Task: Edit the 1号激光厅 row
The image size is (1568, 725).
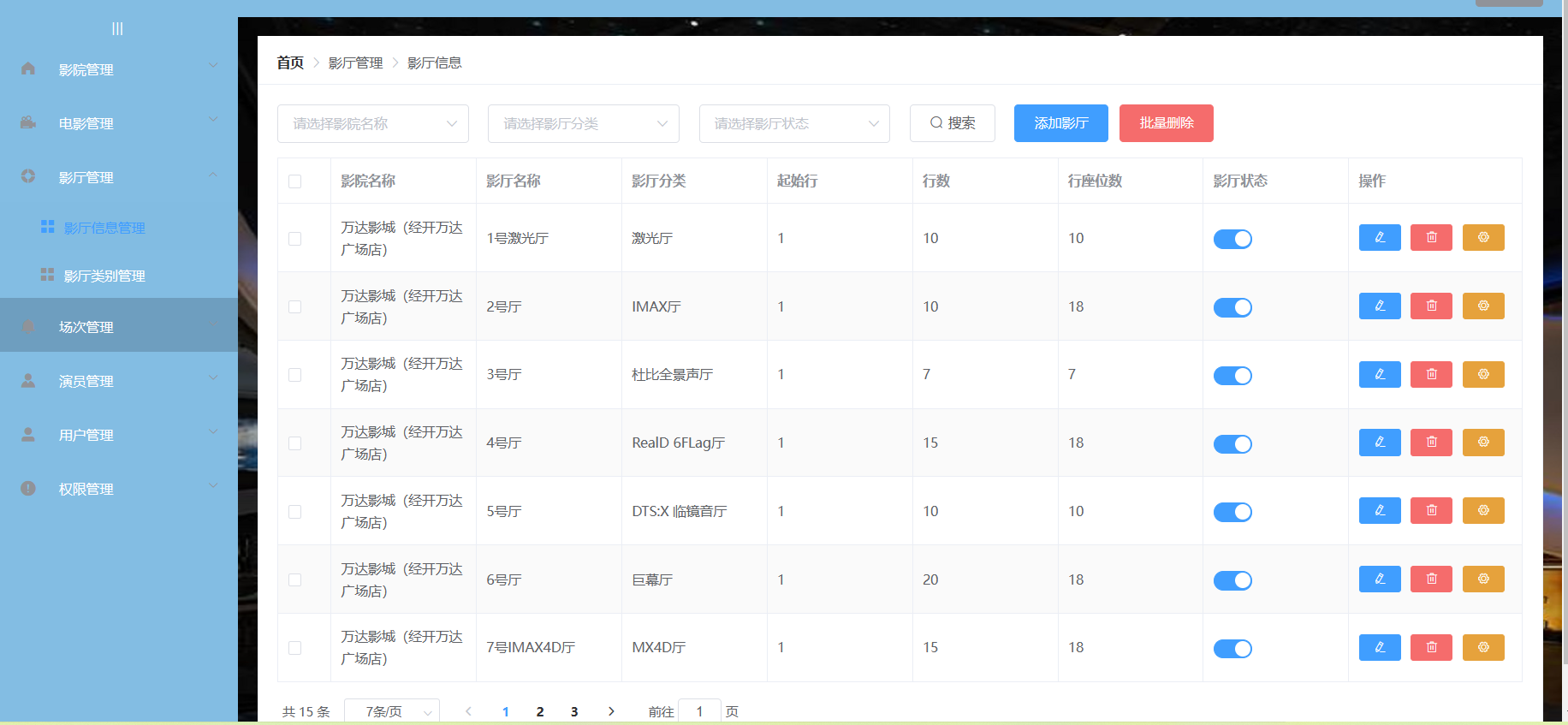Action: 1380,237
